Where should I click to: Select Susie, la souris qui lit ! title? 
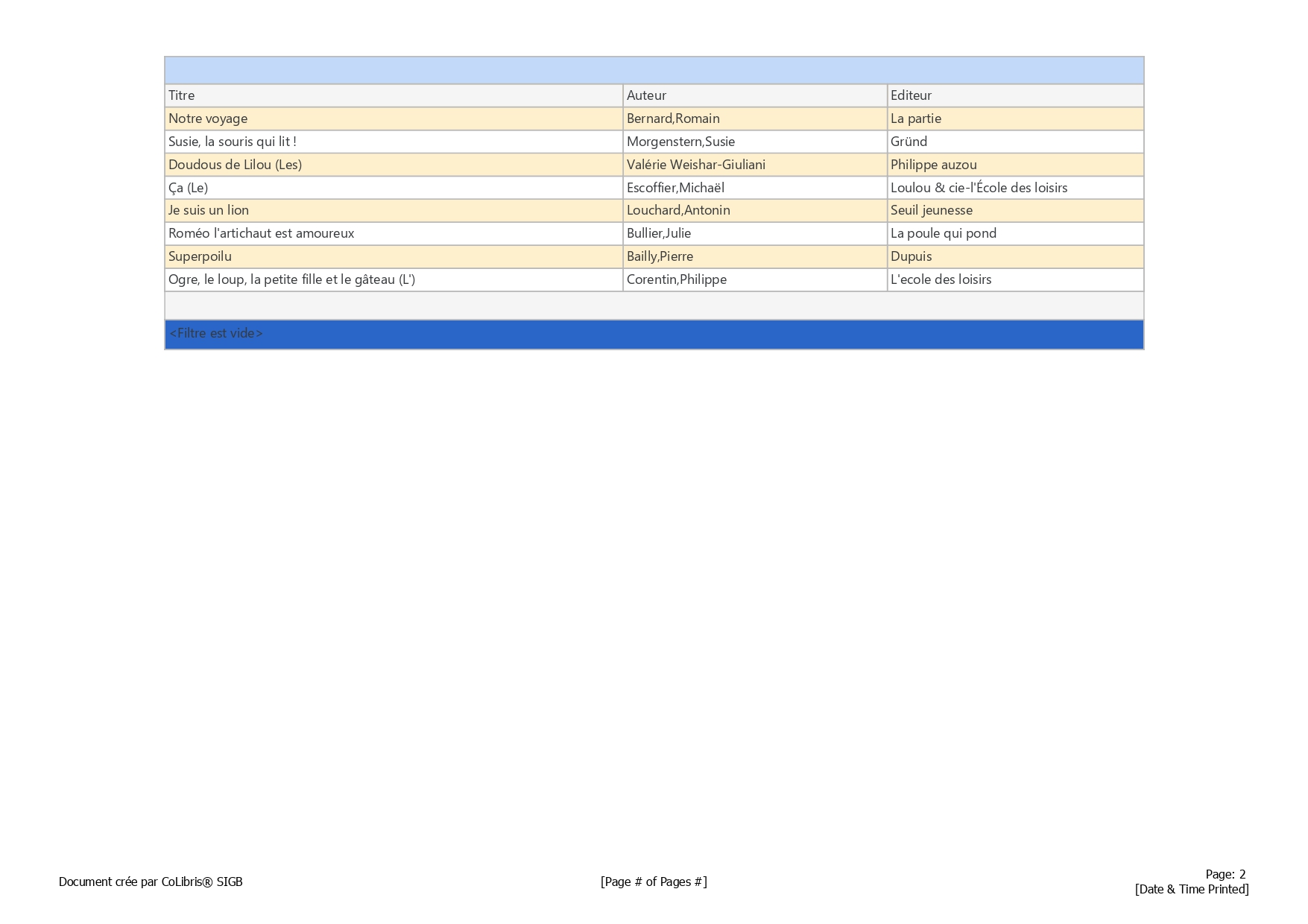coord(394,142)
